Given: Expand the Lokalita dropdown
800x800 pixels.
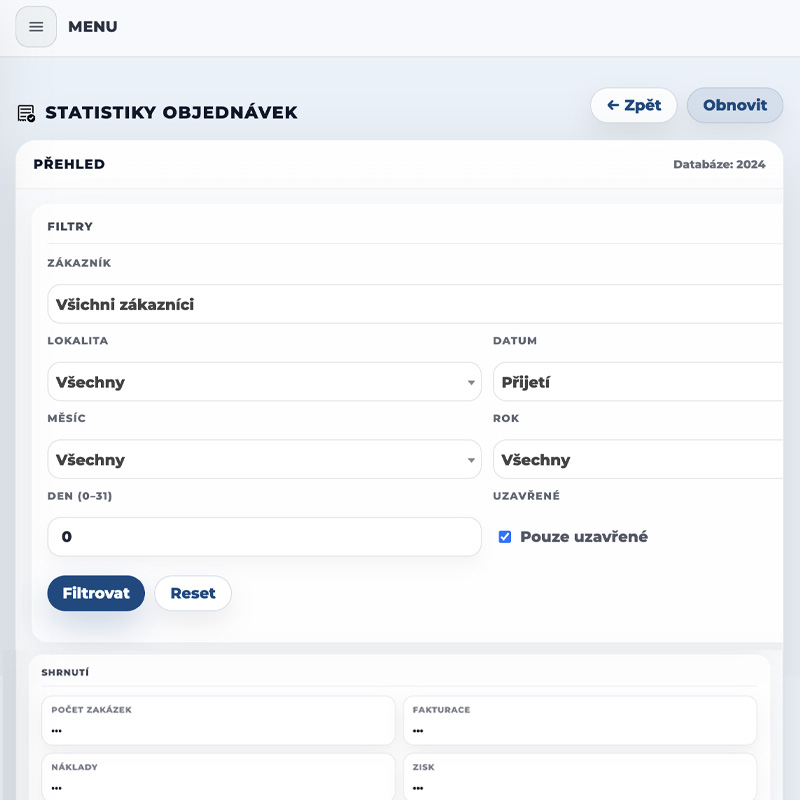Looking at the screenshot, I should pos(264,382).
